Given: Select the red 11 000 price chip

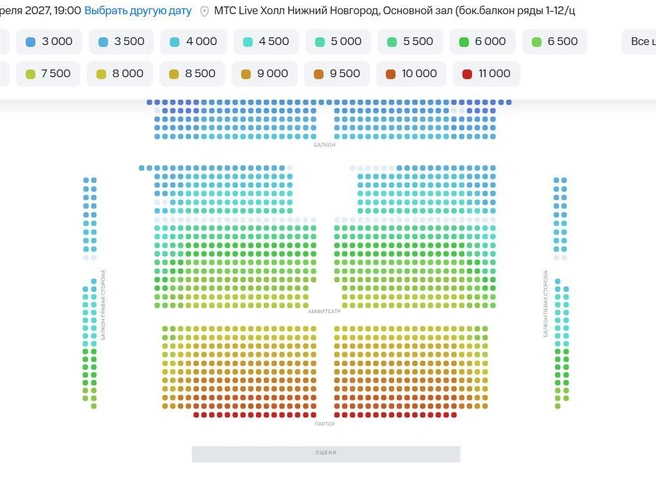Looking at the screenshot, I should [x=487, y=74].
